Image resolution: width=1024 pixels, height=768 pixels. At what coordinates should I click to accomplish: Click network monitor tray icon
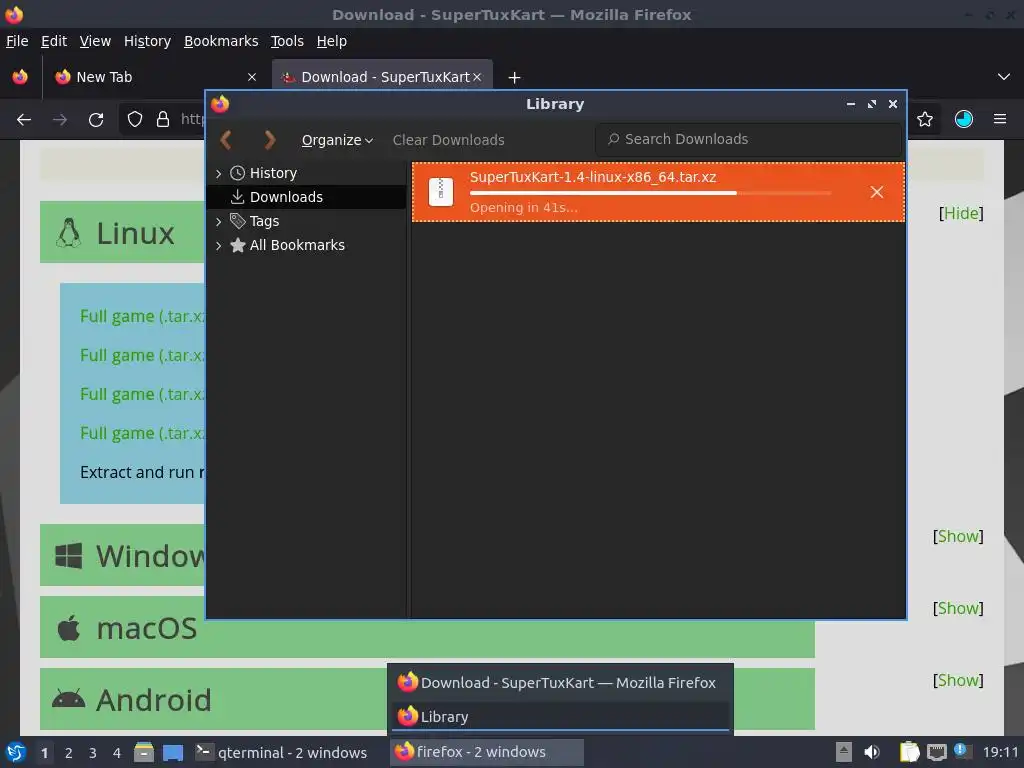click(x=936, y=752)
